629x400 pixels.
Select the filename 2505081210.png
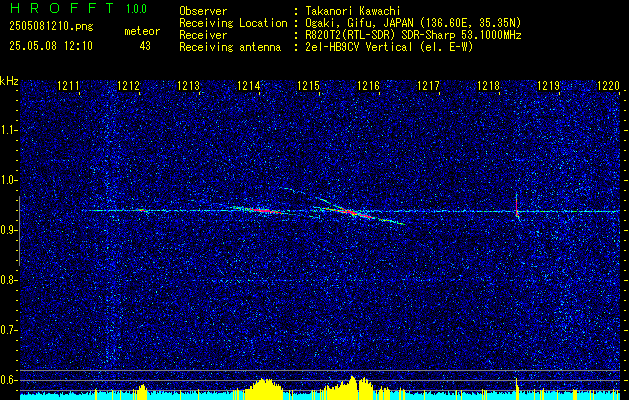tap(51, 27)
